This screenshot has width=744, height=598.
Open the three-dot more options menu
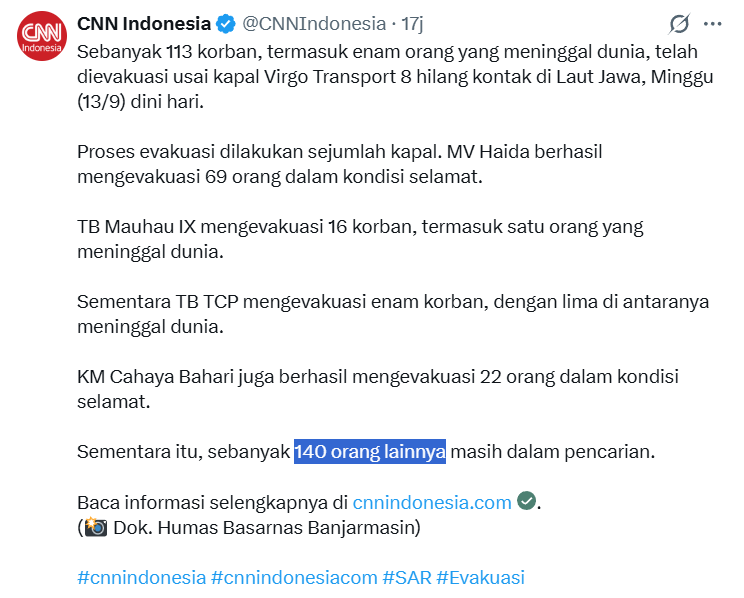(712, 24)
